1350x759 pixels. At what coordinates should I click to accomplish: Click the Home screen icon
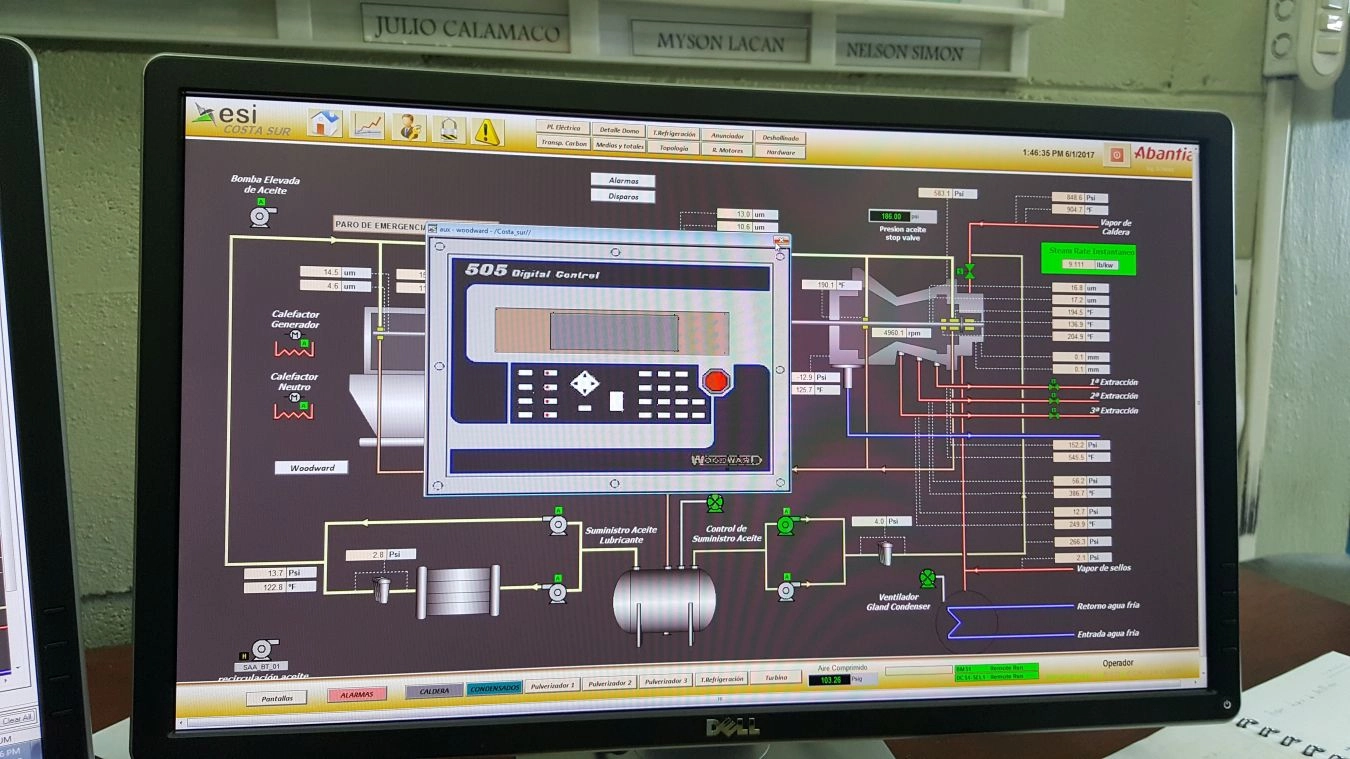324,125
